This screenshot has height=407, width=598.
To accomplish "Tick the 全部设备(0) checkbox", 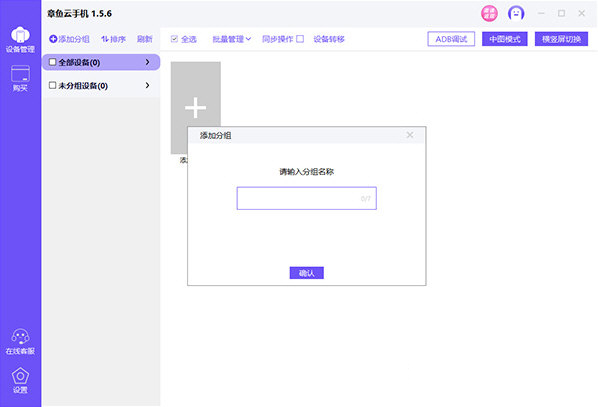I will [53, 62].
